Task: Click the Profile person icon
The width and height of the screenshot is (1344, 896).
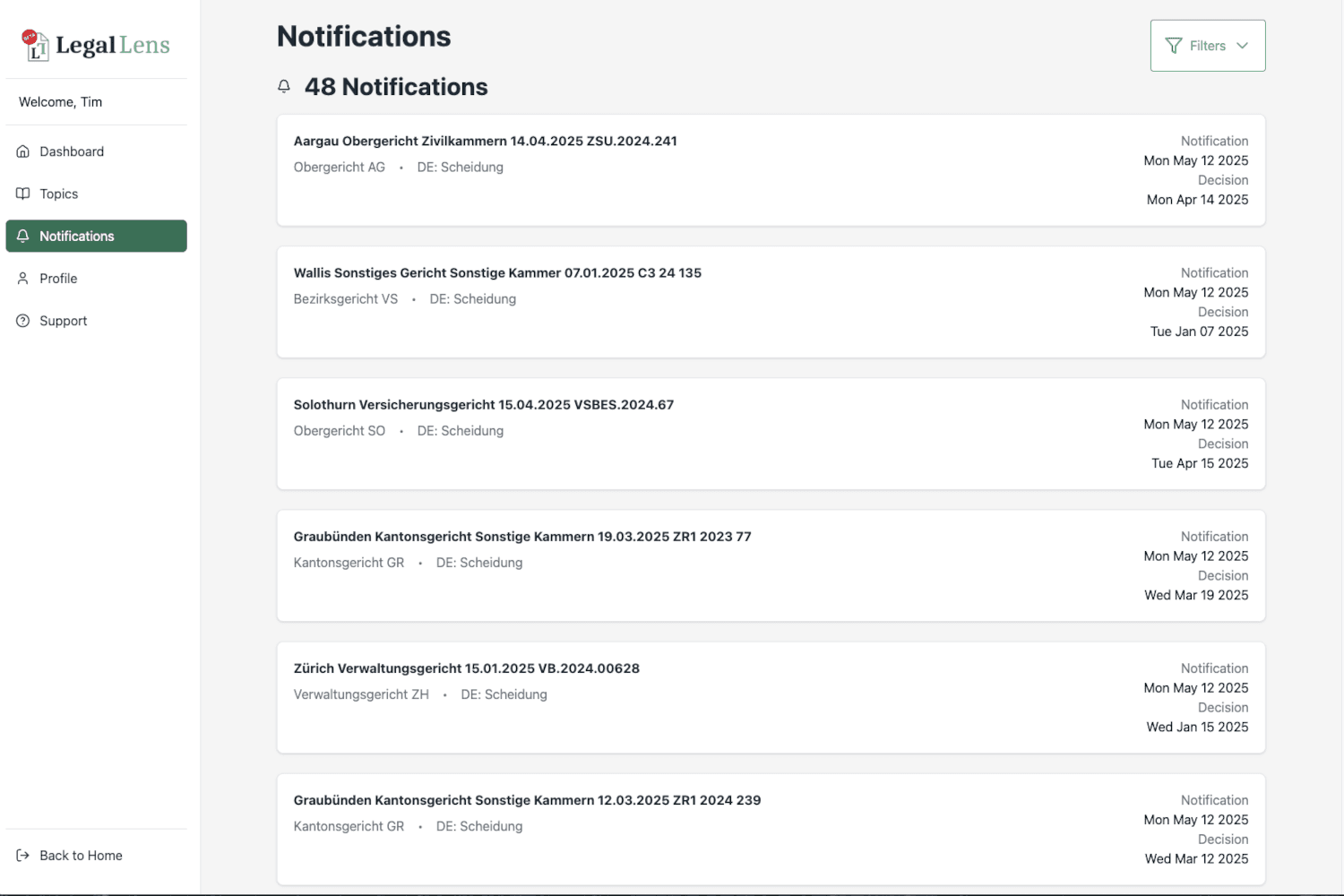Action: pos(23,278)
